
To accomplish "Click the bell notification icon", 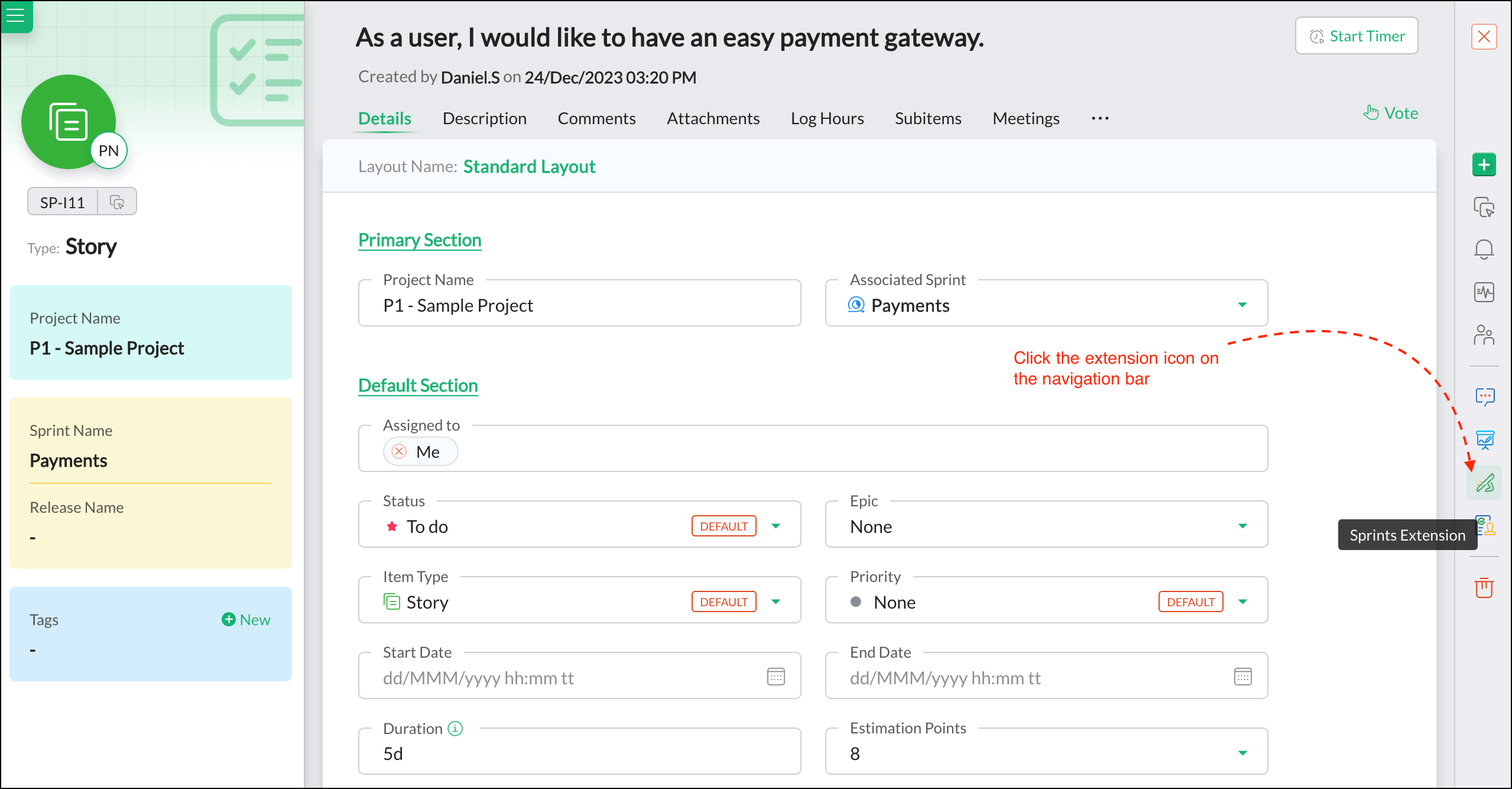I will 1484,250.
